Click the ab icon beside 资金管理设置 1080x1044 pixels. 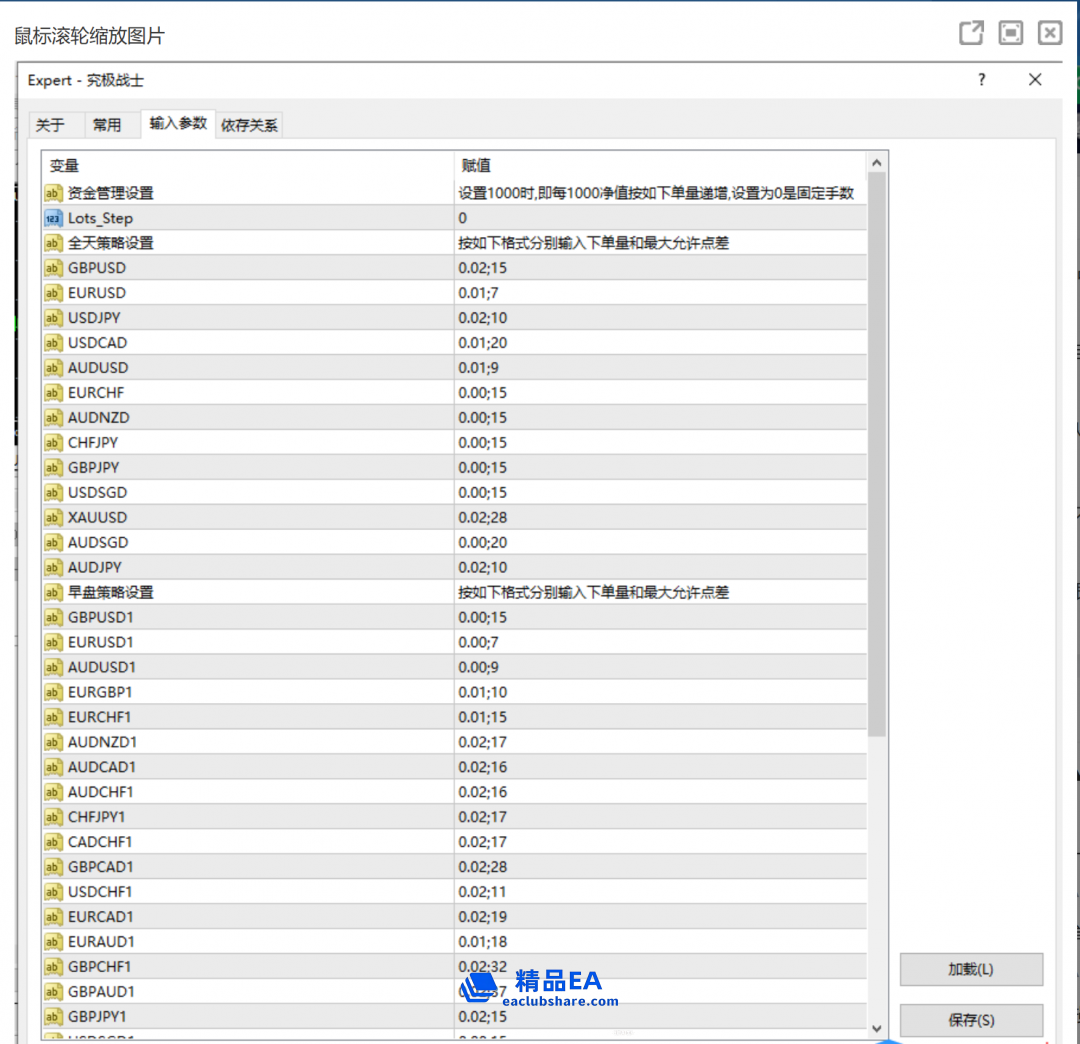point(52,193)
